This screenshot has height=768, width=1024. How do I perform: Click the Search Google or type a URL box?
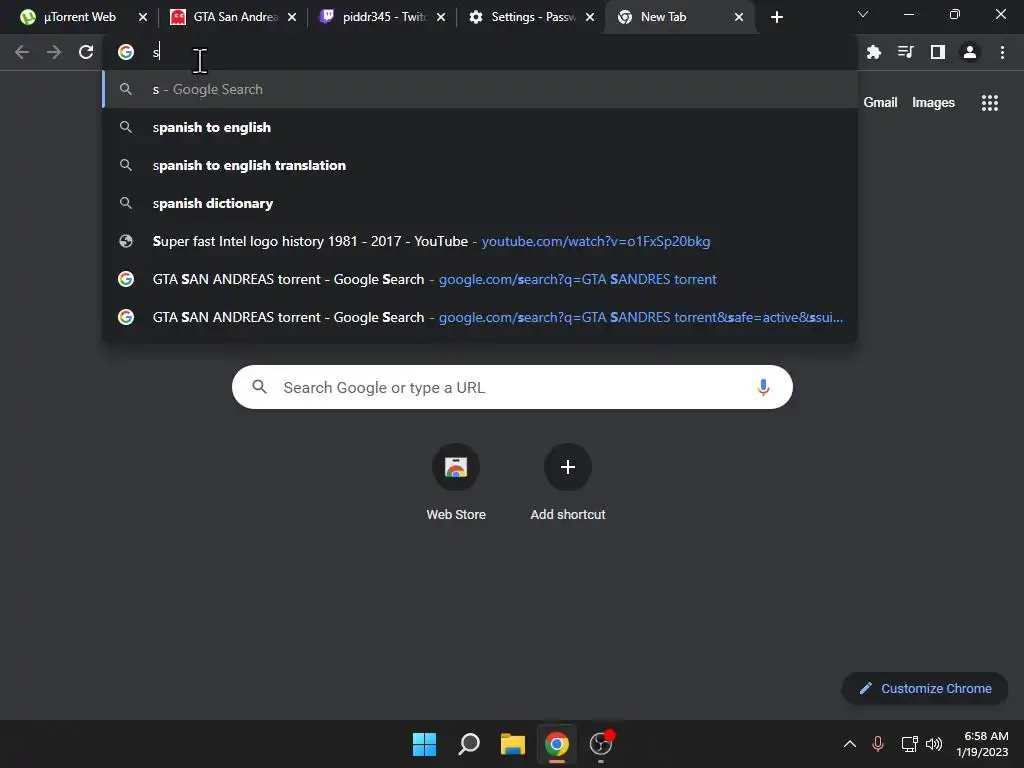point(512,387)
